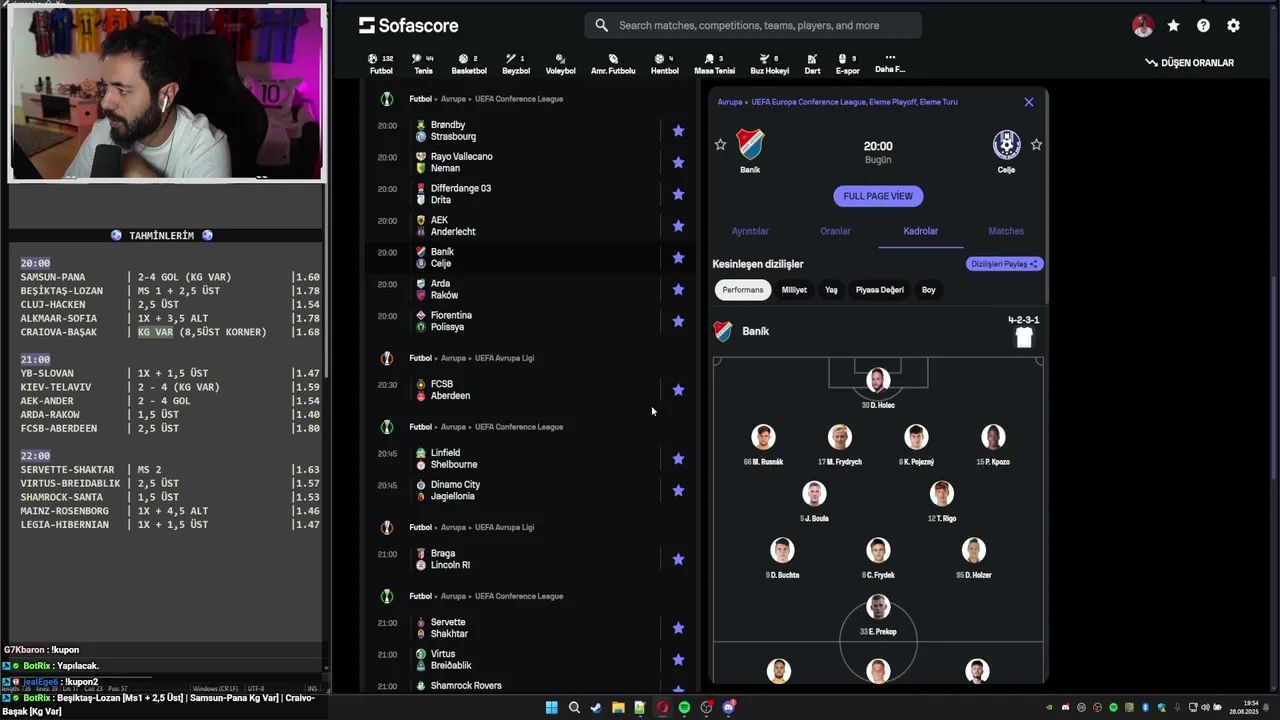Open File Explorer from the taskbar
1280x720 pixels.
[x=618, y=708]
